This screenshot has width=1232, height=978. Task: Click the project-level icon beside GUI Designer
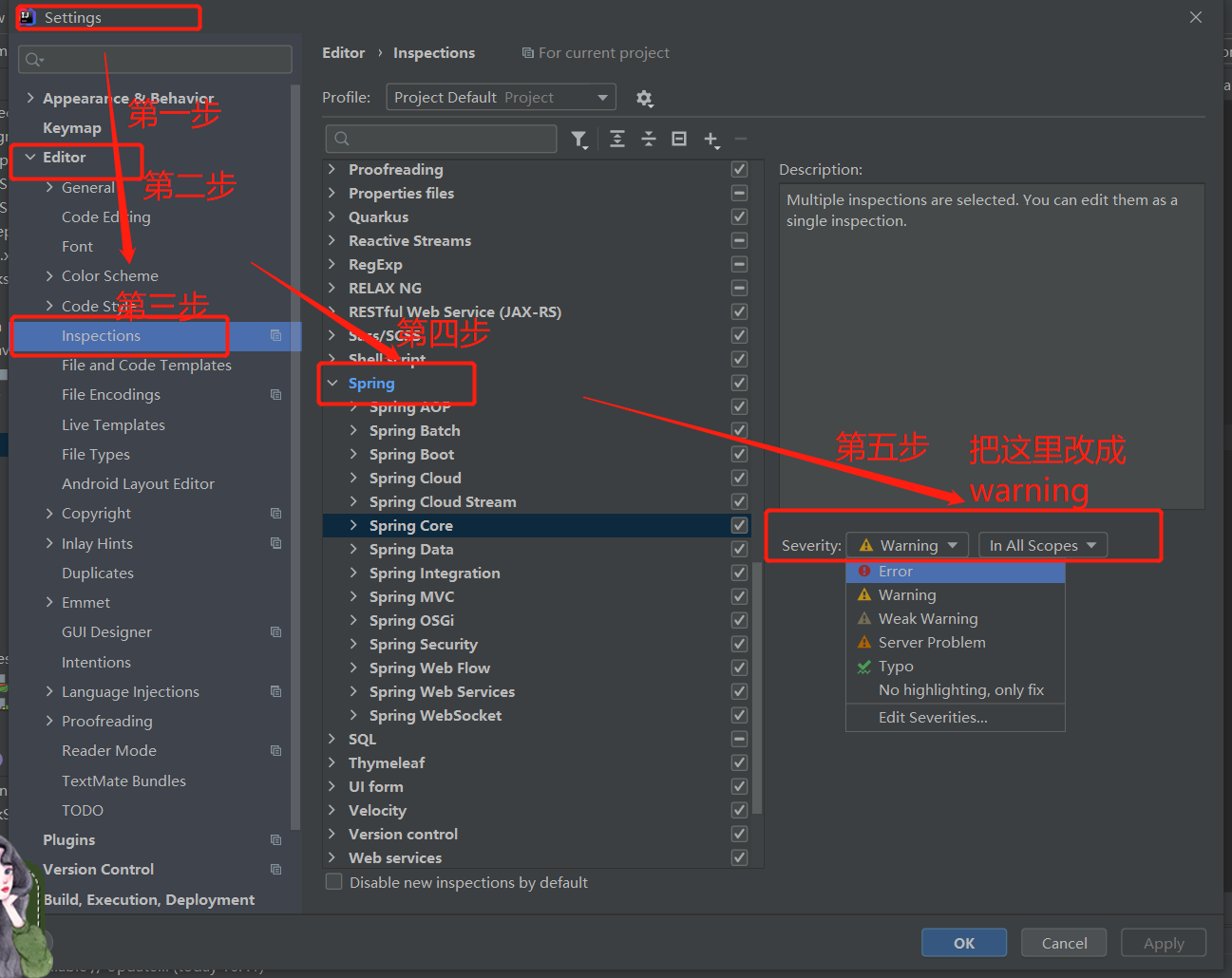tap(276, 631)
